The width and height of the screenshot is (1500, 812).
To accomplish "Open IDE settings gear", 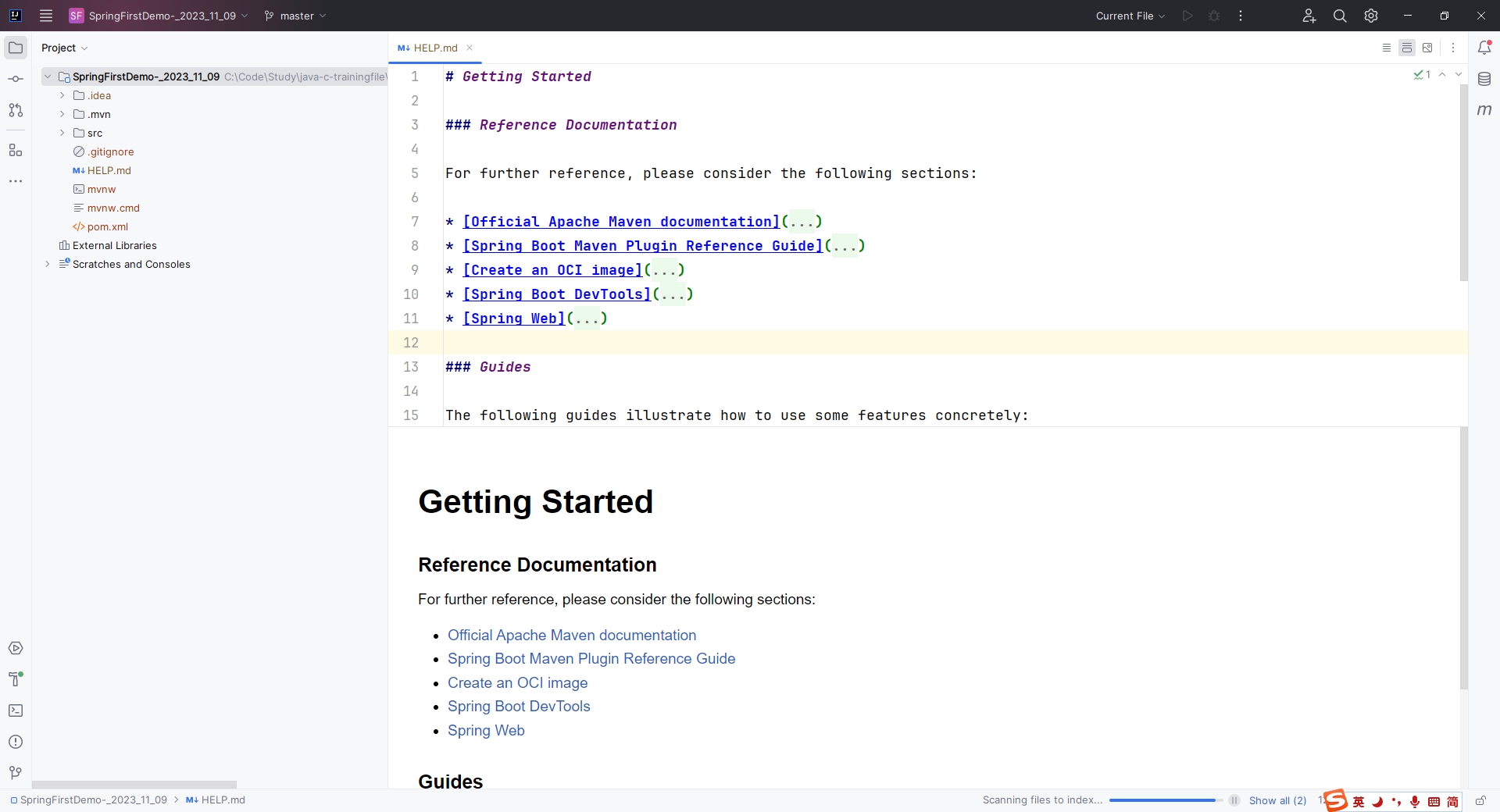I will click(x=1371, y=16).
